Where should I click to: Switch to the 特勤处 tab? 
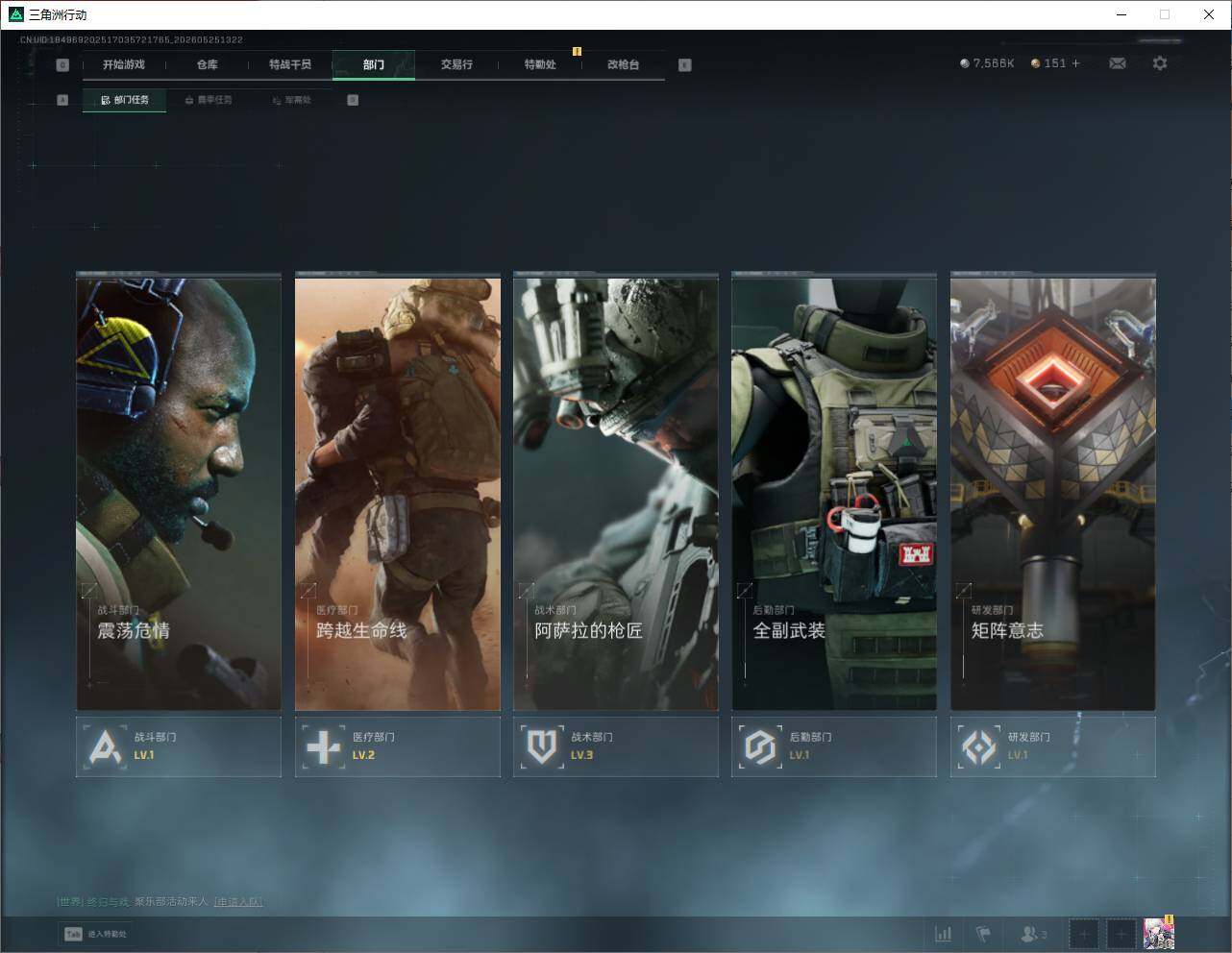pyautogui.click(x=540, y=64)
